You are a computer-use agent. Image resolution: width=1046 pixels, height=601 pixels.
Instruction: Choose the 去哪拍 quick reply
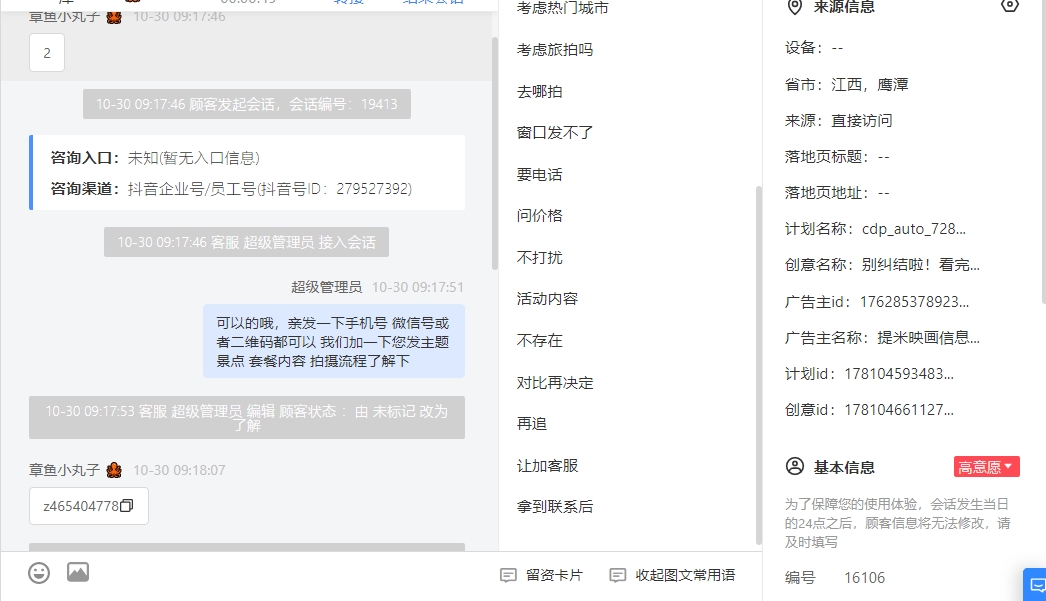540,91
